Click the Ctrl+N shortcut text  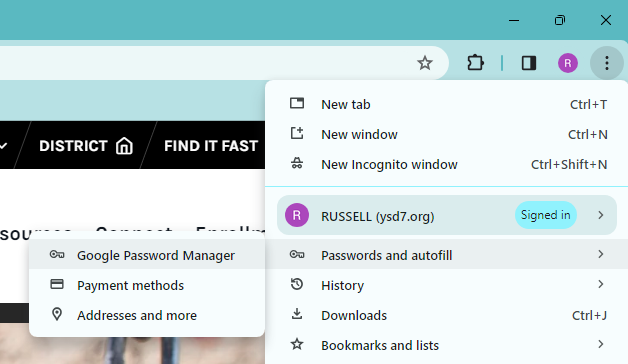[588, 135]
